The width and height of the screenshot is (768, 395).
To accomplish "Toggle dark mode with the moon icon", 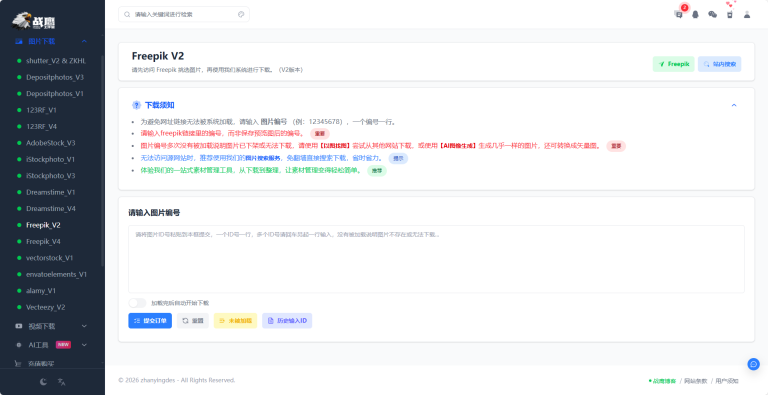I will [x=44, y=382].
